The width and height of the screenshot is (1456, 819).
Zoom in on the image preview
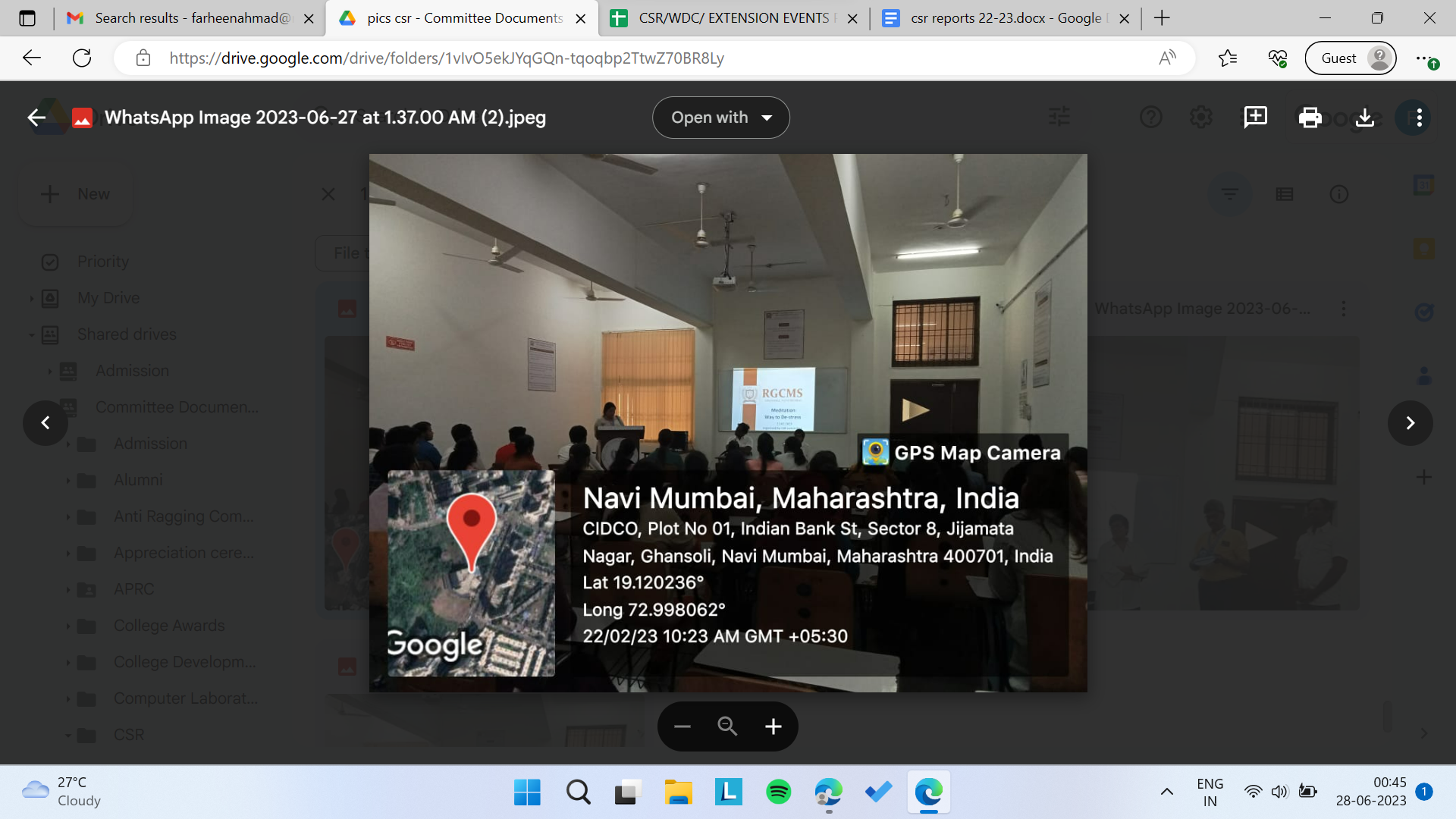[773, 726]
